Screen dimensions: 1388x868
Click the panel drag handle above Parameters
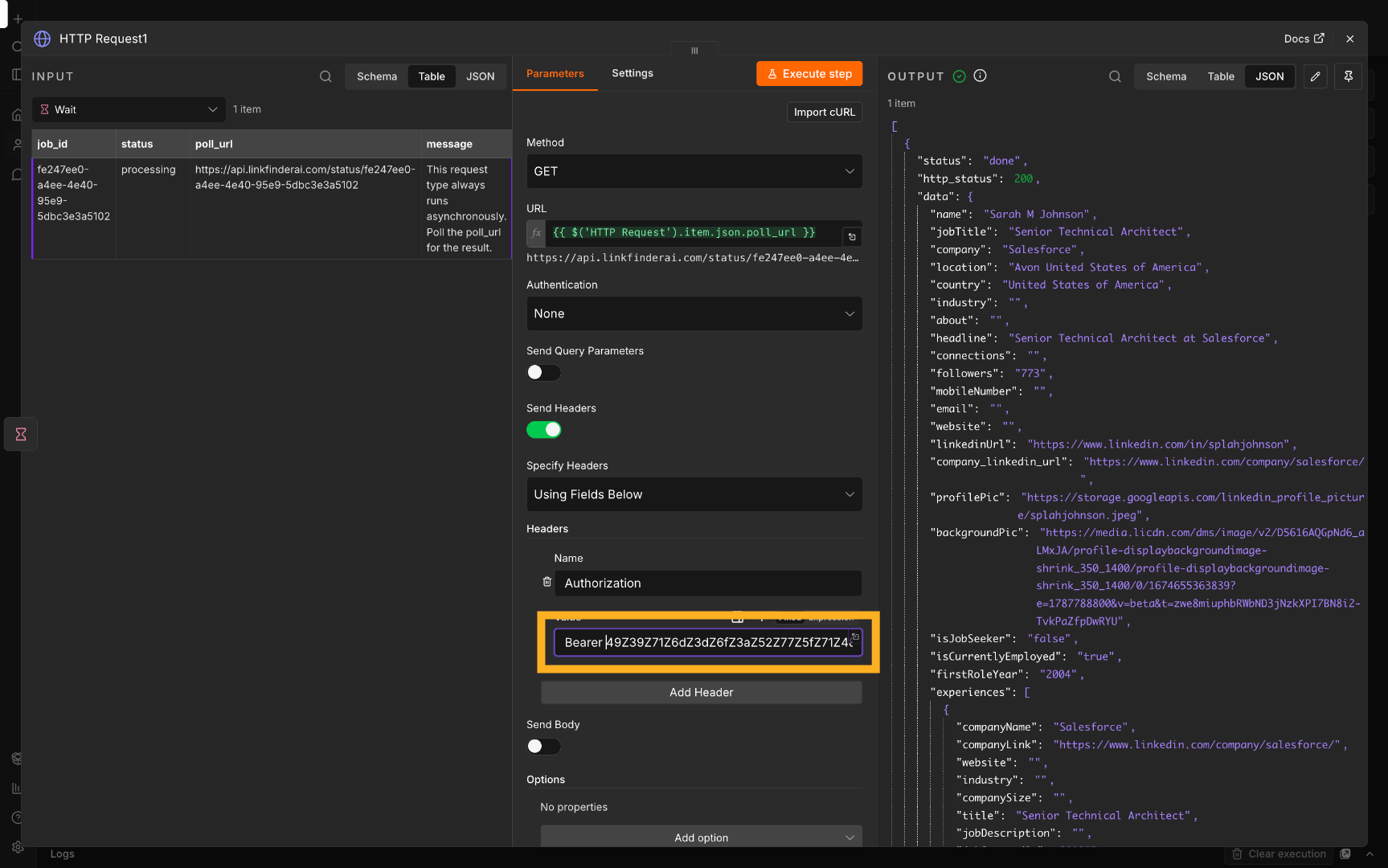click(x=694, y=50)
